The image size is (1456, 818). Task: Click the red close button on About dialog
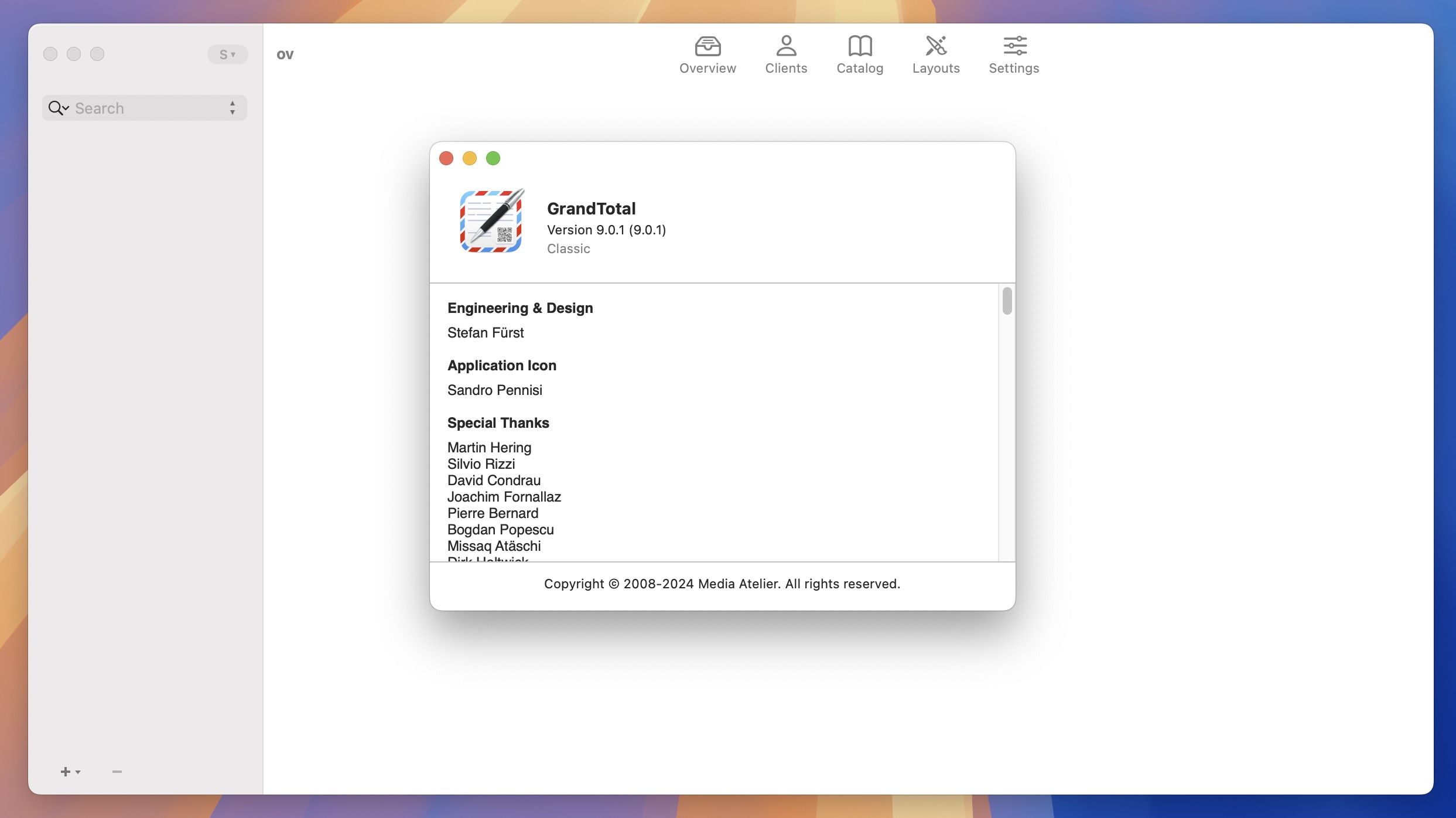coord(446,158)
